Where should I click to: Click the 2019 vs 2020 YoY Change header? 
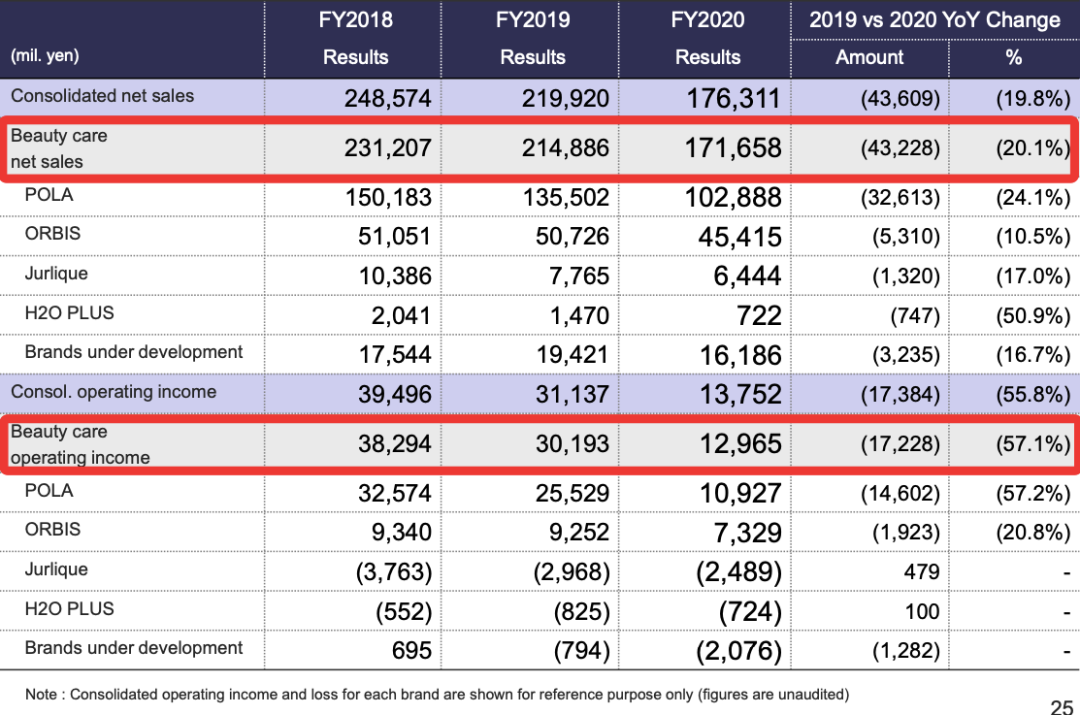tap(934, 20)
